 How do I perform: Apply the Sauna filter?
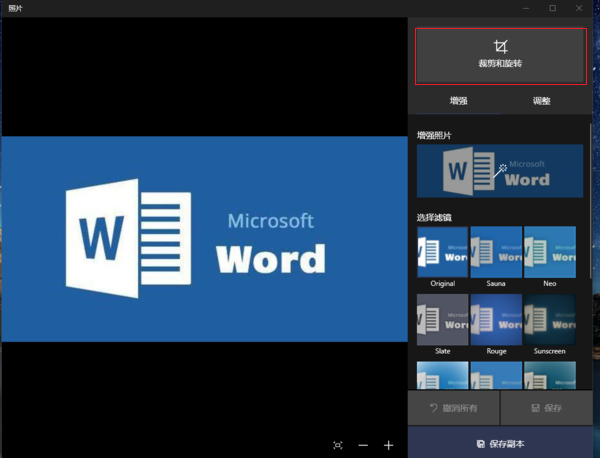496,252
